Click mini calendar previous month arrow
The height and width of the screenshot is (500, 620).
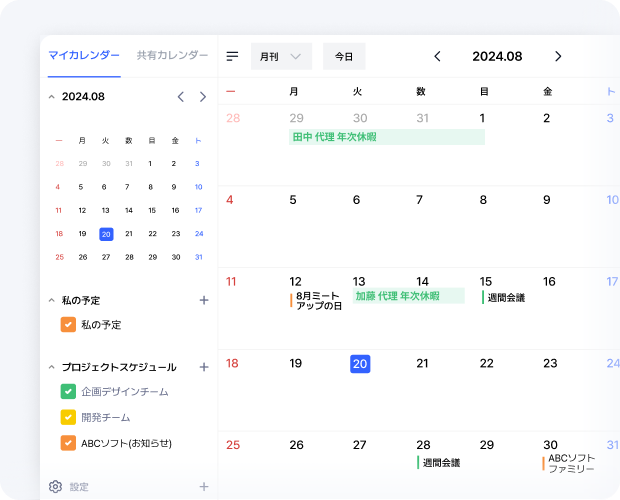point(181,97)
